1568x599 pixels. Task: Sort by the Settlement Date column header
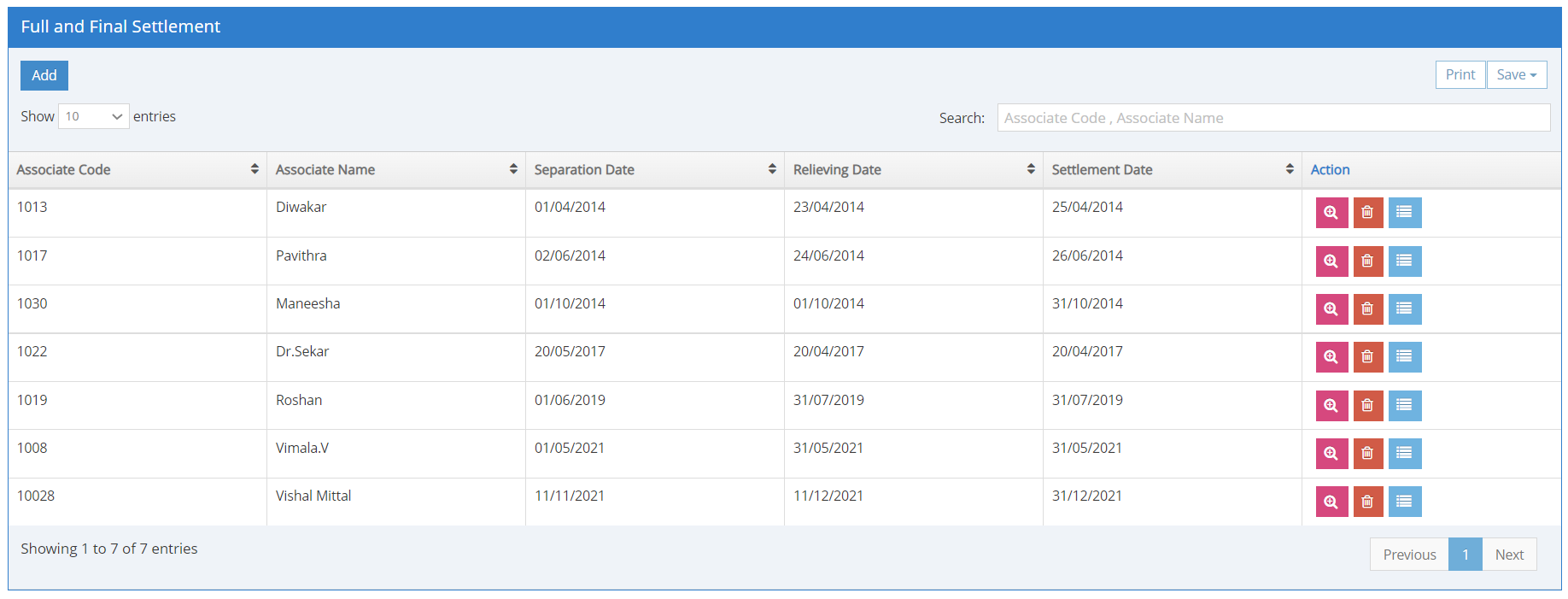[x=1172, y=170]
